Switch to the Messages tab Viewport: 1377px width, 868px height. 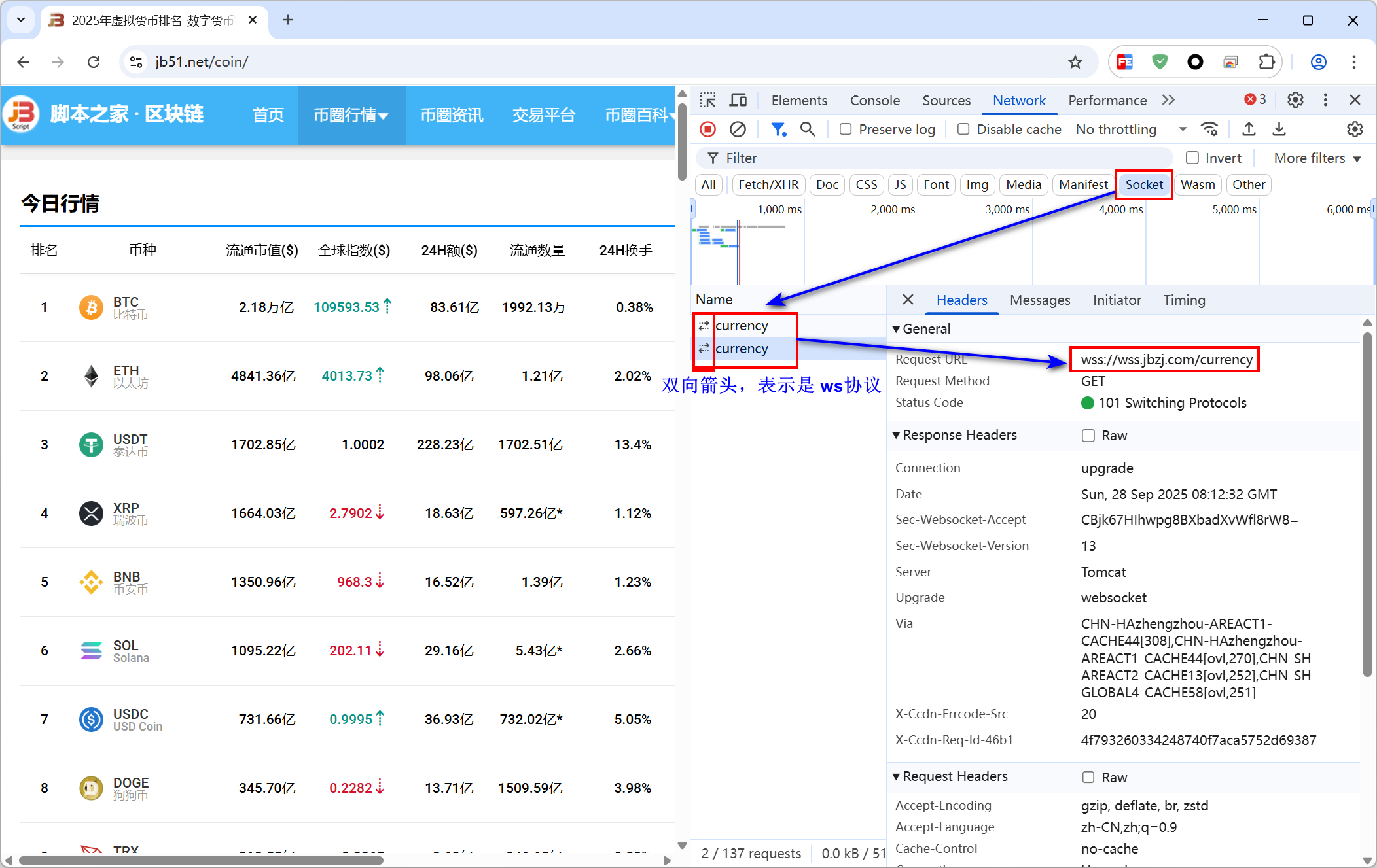1039,300
